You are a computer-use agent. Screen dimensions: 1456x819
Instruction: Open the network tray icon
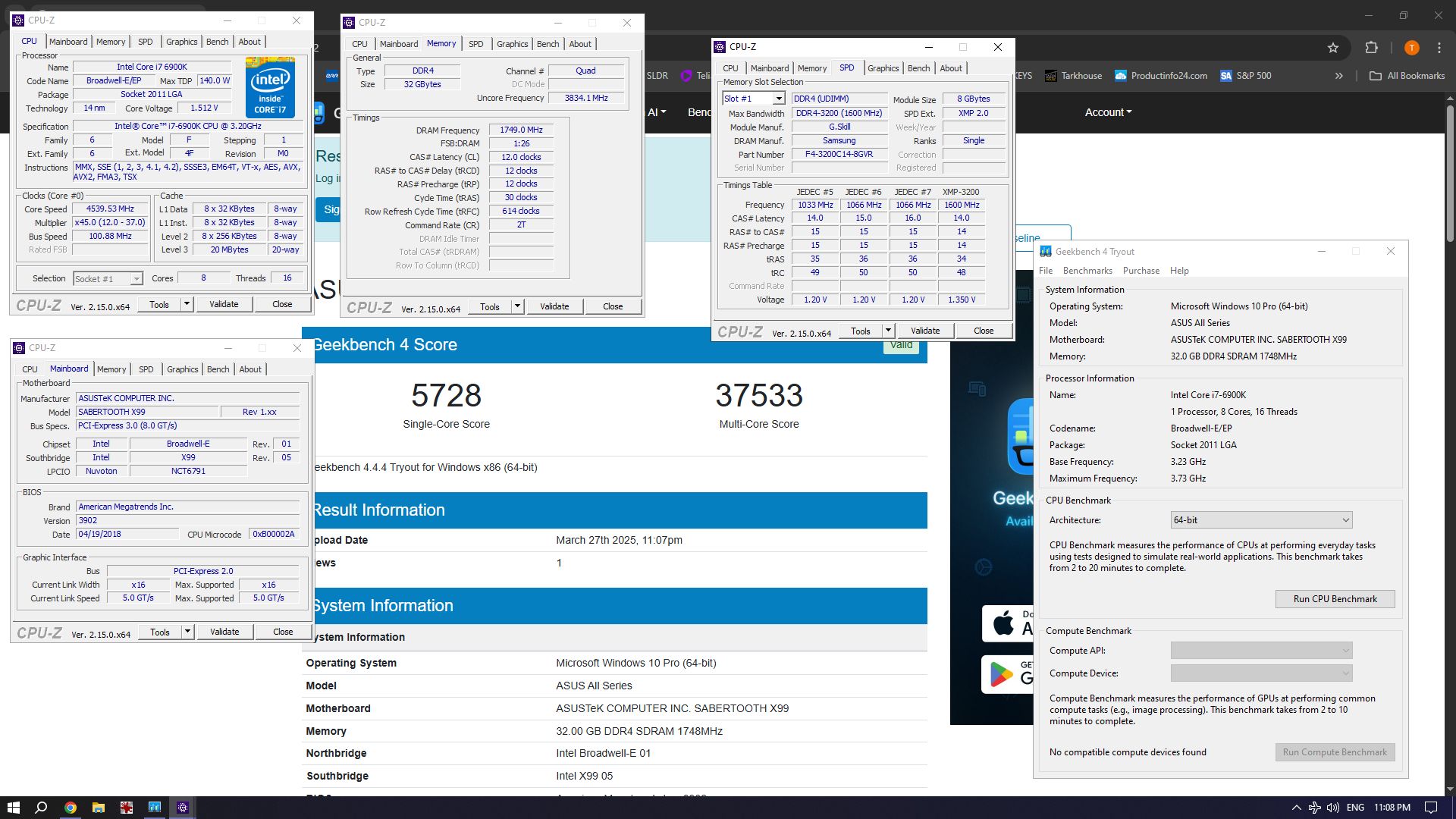coord(1314,808)
